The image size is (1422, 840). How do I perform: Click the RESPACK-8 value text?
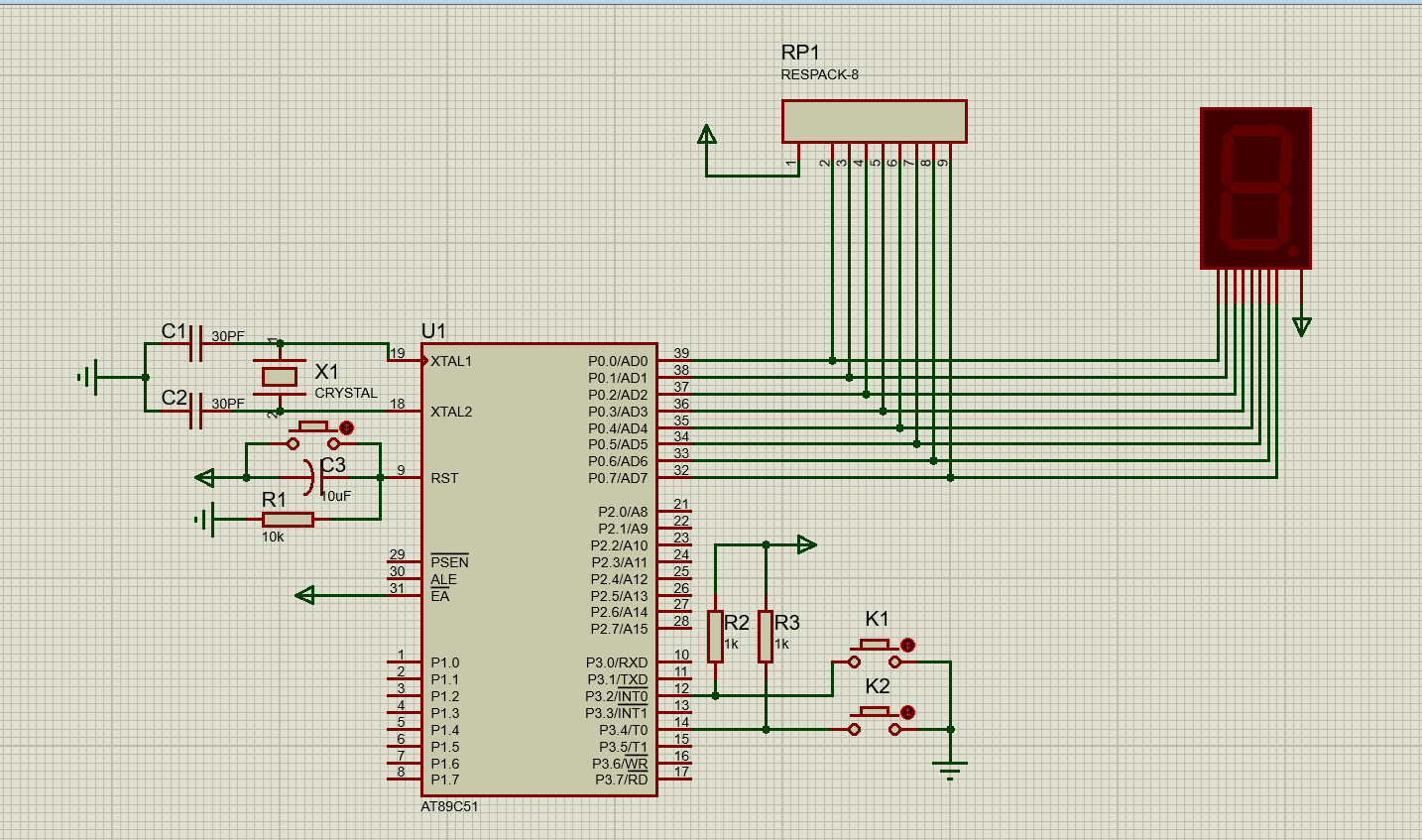(820, 74)
